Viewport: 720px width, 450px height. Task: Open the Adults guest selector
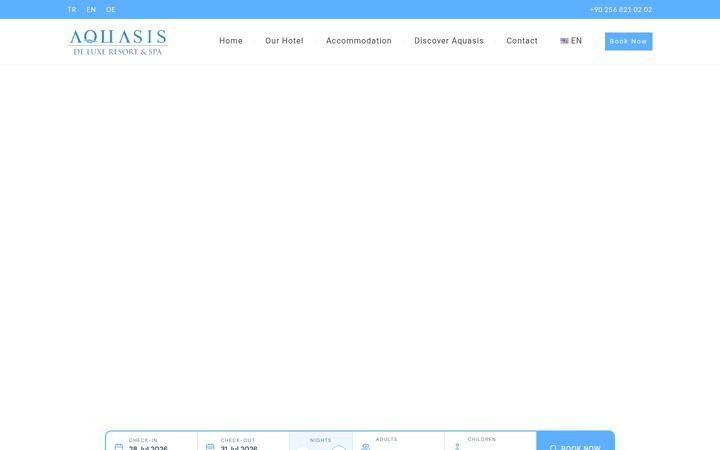coord(399,443)
